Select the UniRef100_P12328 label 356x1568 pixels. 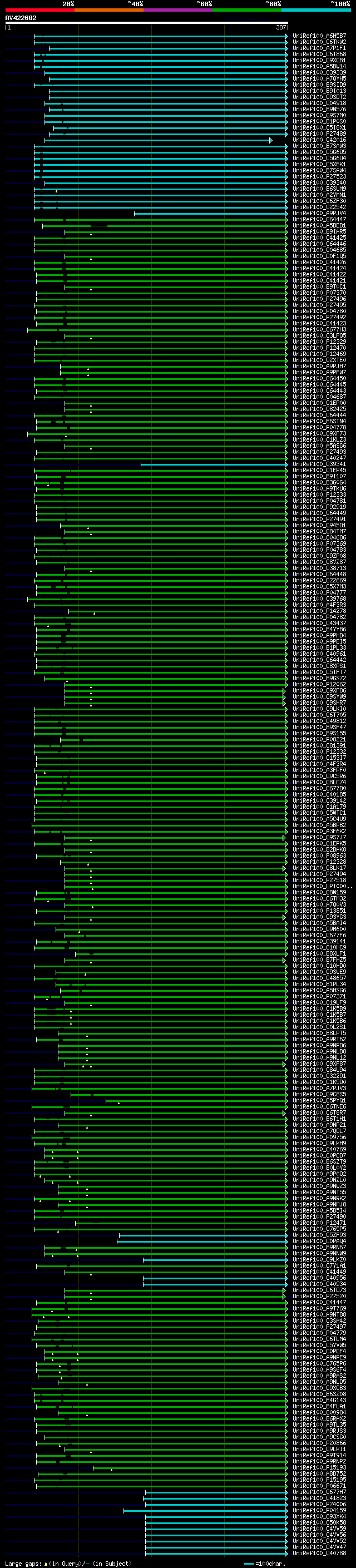click(x=319, y=862)
